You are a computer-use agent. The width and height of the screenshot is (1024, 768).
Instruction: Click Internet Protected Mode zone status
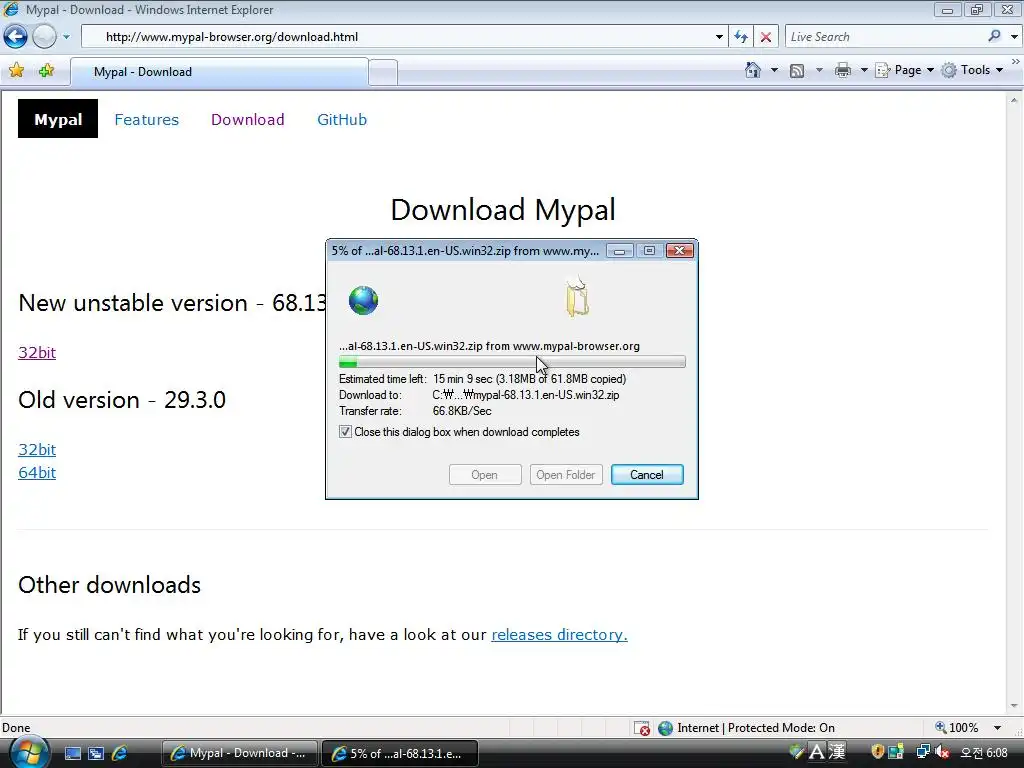(x=746, y=728)
